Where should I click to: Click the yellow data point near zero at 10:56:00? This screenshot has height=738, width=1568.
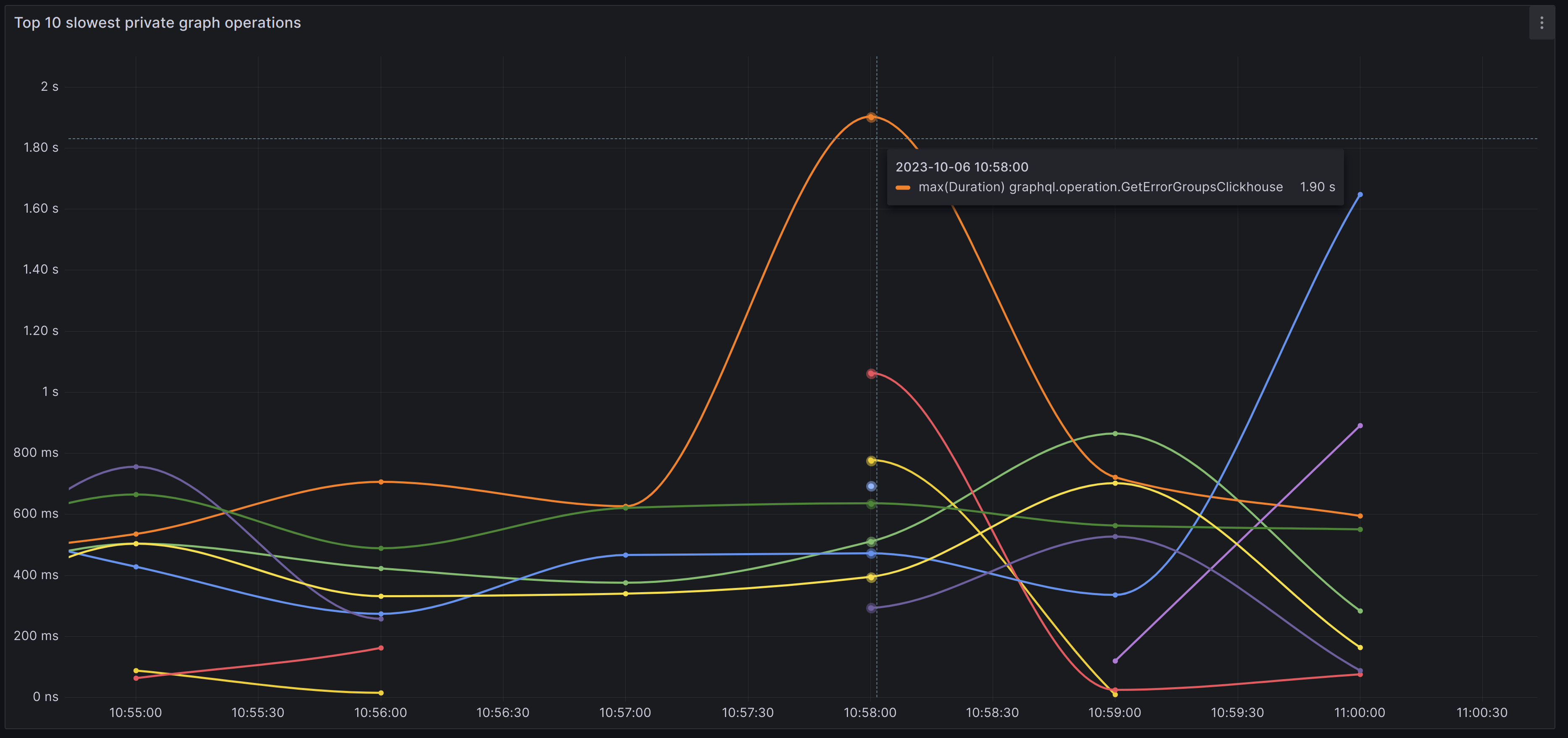[381, 693]
